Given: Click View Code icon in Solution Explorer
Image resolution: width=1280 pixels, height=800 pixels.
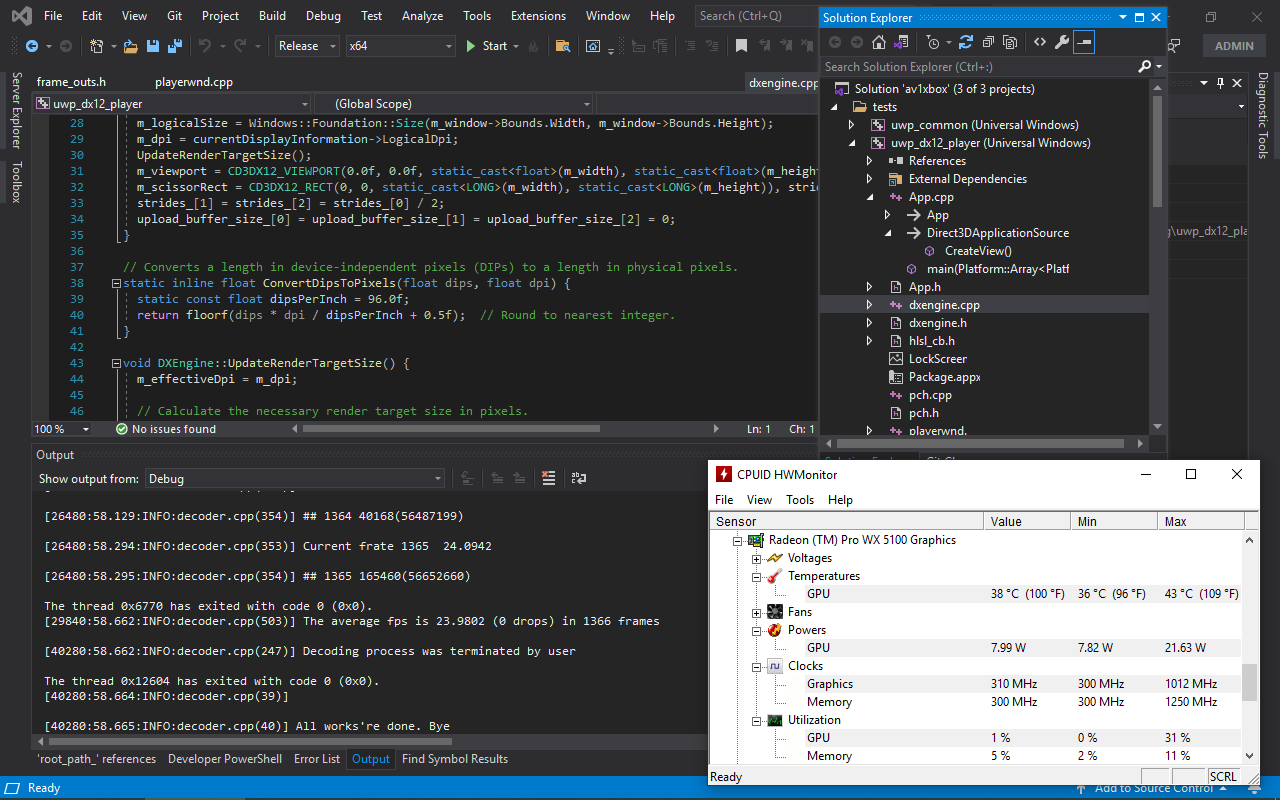Looking at the screenshot, I should click(x=1040, y=42).
